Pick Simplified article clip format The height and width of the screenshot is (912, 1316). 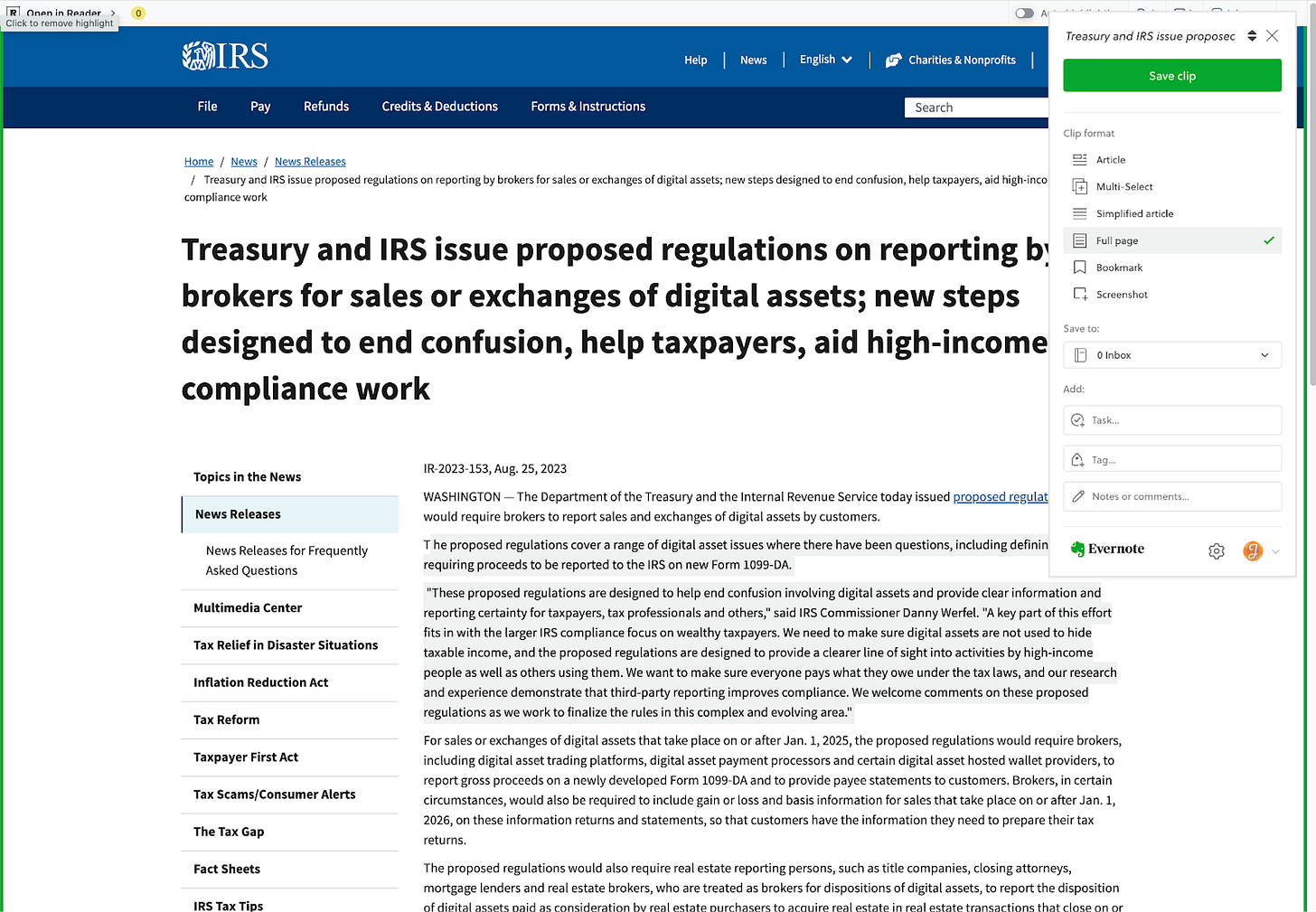(x=1172, y=214)
